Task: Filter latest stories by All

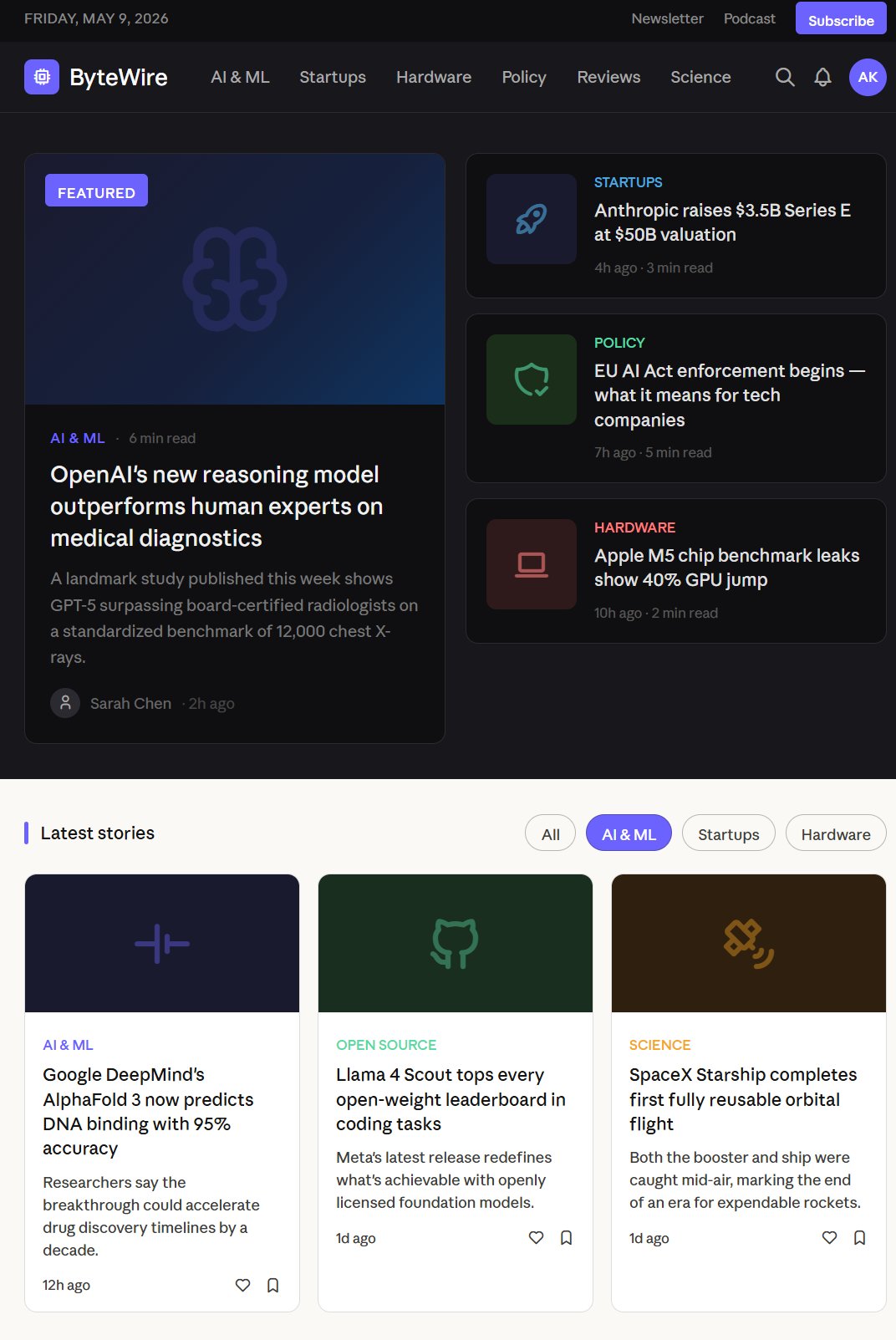Action: pos(551,833)
